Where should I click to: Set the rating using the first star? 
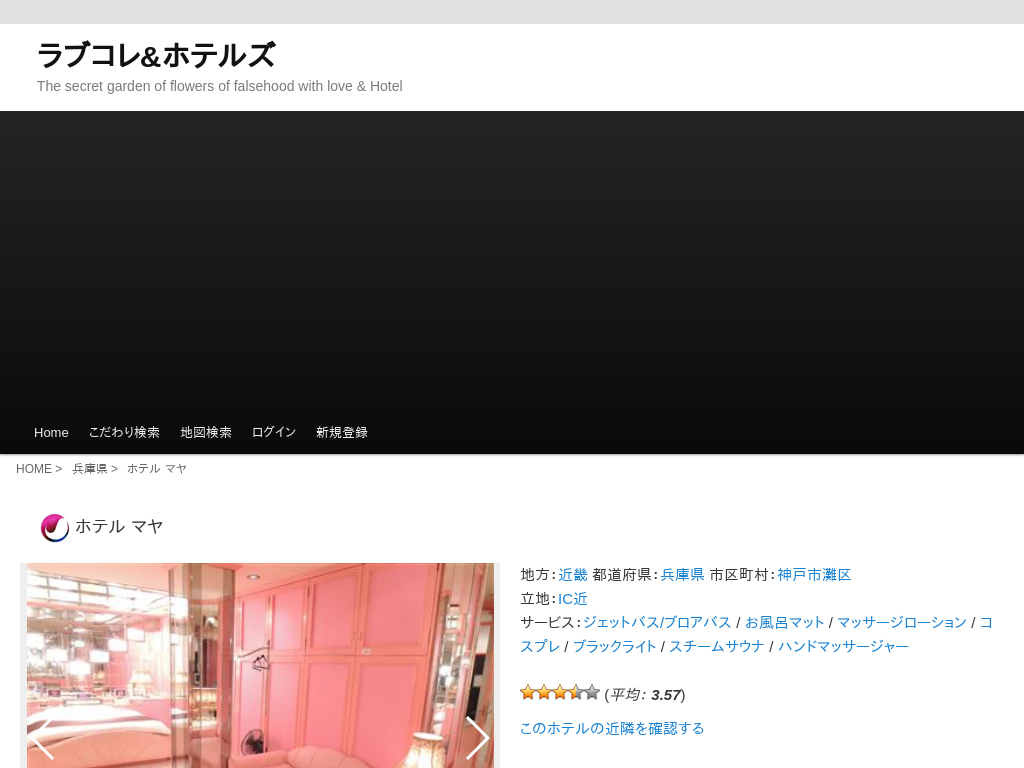pos(528,692)
